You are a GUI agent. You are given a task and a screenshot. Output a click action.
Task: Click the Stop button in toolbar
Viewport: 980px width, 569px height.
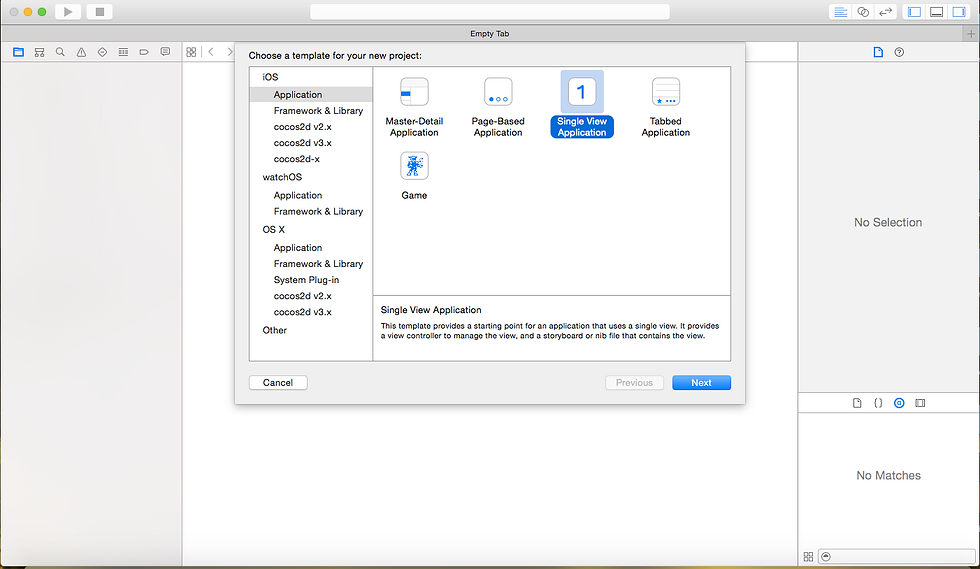coord(99,12)
